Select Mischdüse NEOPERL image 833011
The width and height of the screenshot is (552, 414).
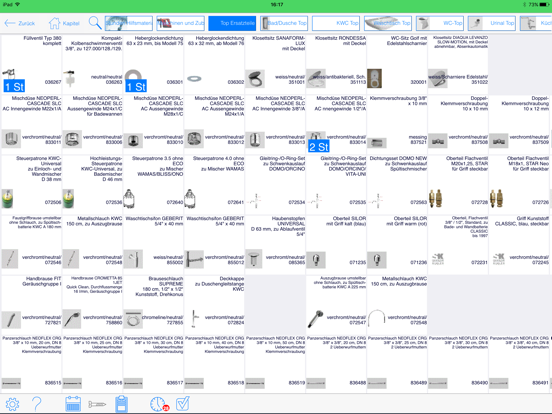(x=11, y=139)
